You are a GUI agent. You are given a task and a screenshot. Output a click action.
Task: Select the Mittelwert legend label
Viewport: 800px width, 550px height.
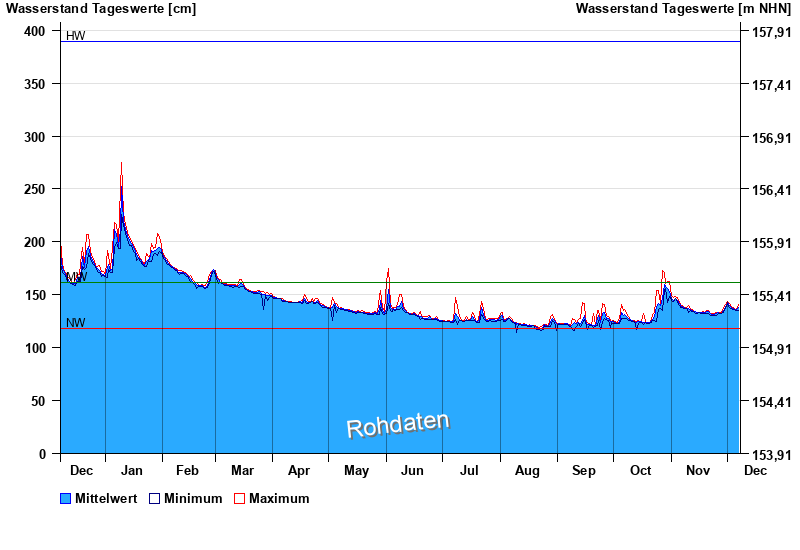(106, 498)
